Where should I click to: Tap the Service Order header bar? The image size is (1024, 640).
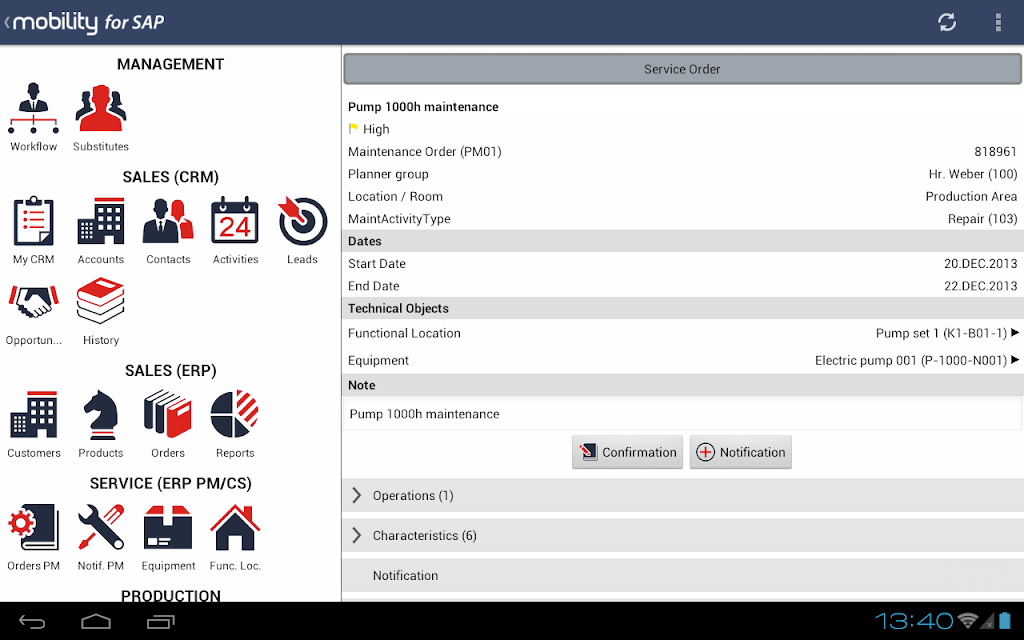point(682,69)
